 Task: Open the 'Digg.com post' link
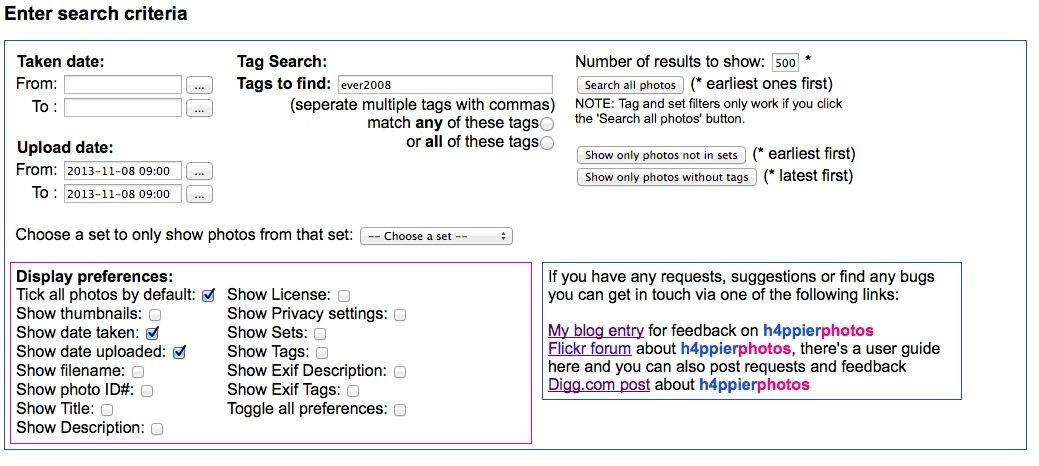[x=599, y=384]
